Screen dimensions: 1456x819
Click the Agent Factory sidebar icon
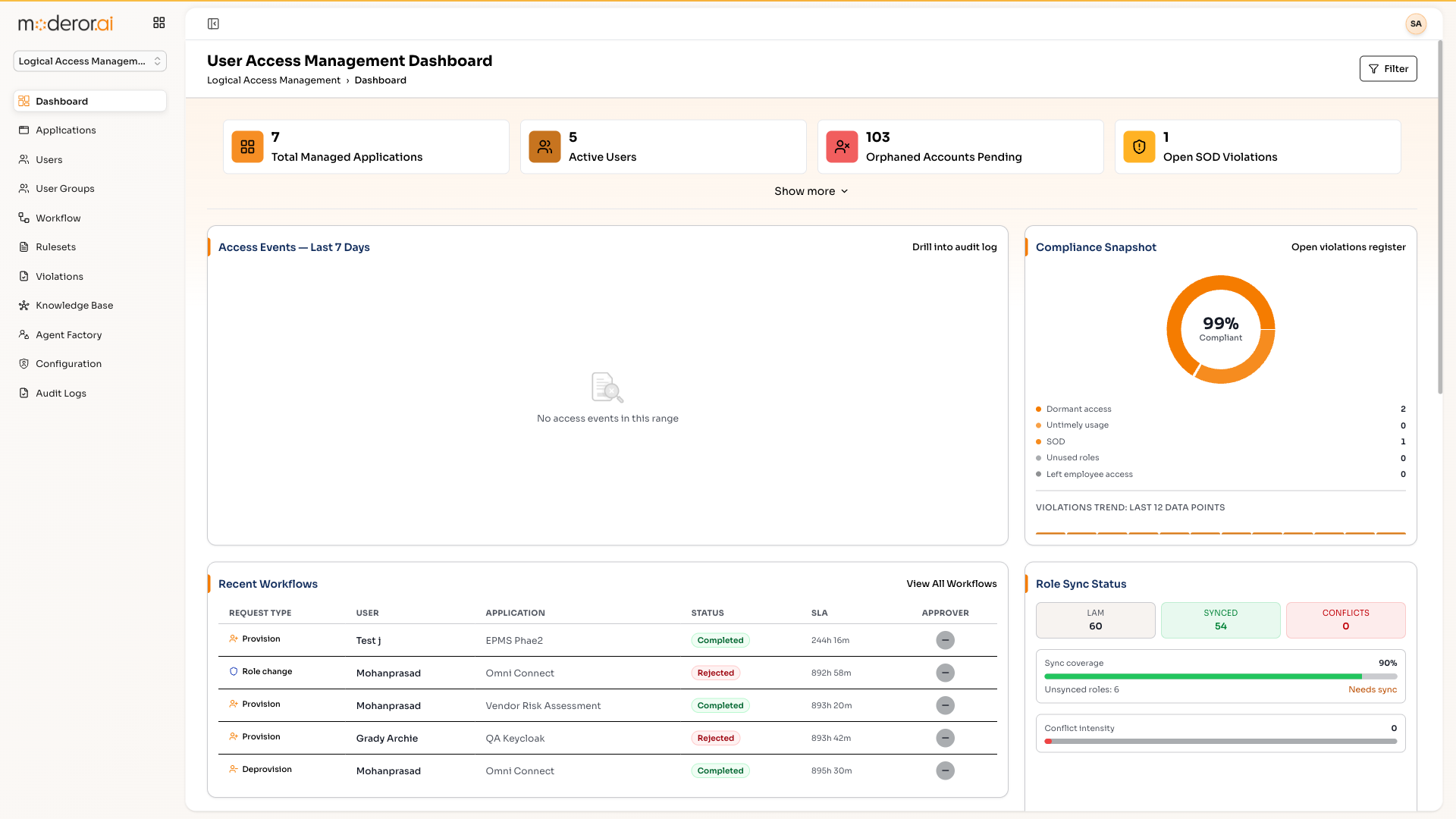coord(24,334)
